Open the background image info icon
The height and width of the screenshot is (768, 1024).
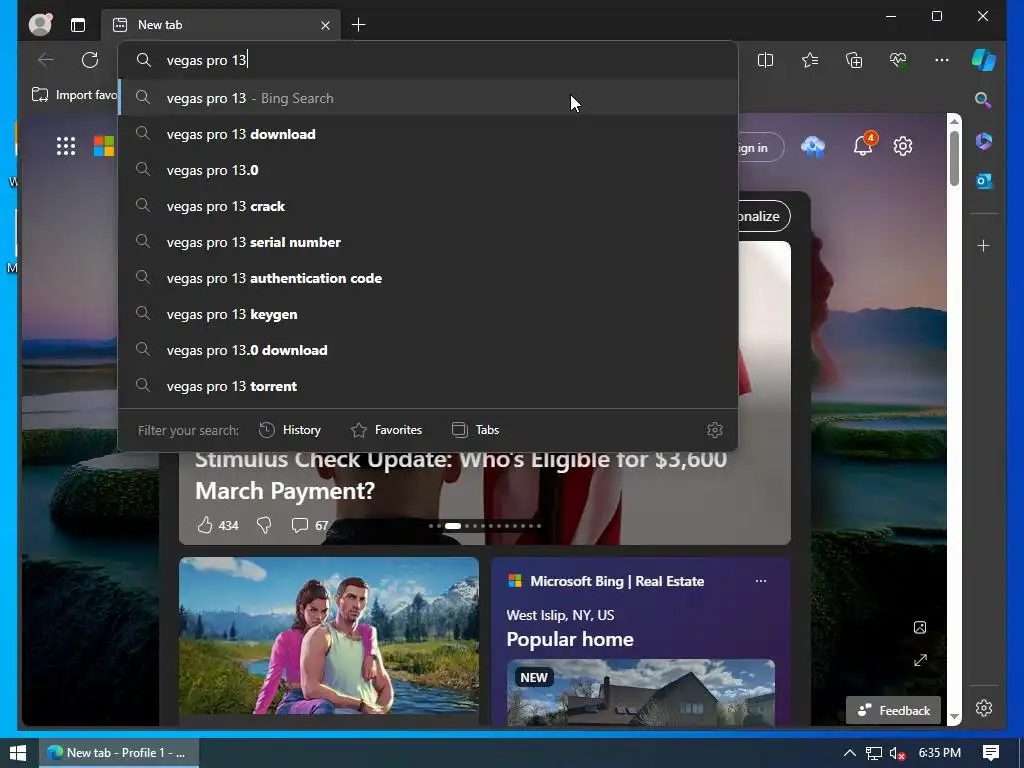coord(920,628)
